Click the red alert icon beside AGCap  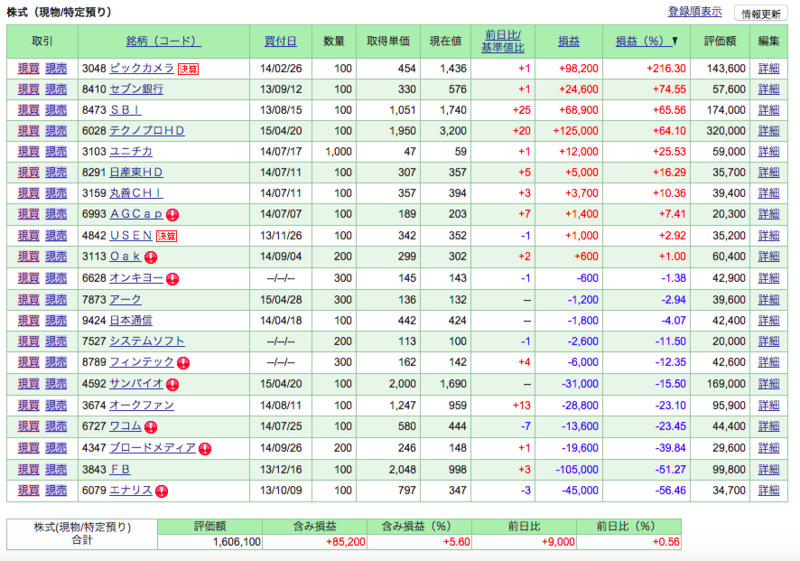click(172, 215)
